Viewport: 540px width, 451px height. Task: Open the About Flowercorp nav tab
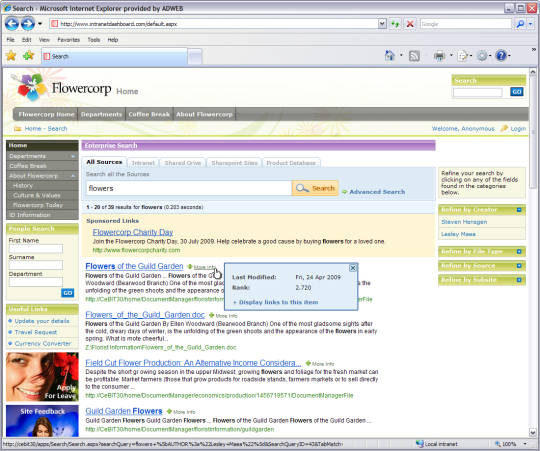pyautogui.click(x=205, y=114)
